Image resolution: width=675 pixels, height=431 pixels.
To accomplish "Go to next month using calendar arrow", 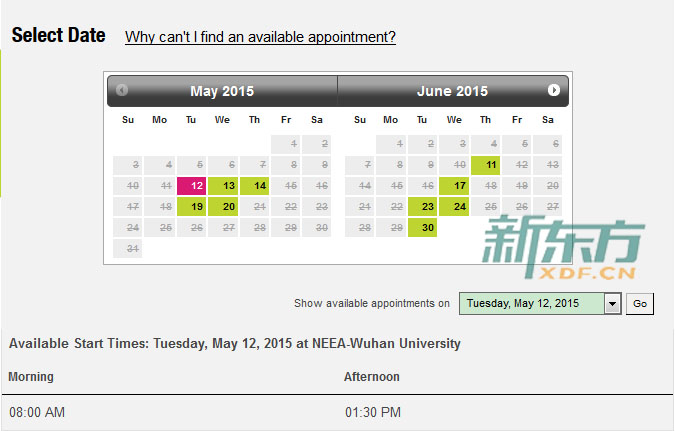I will (x=554, y=90).
